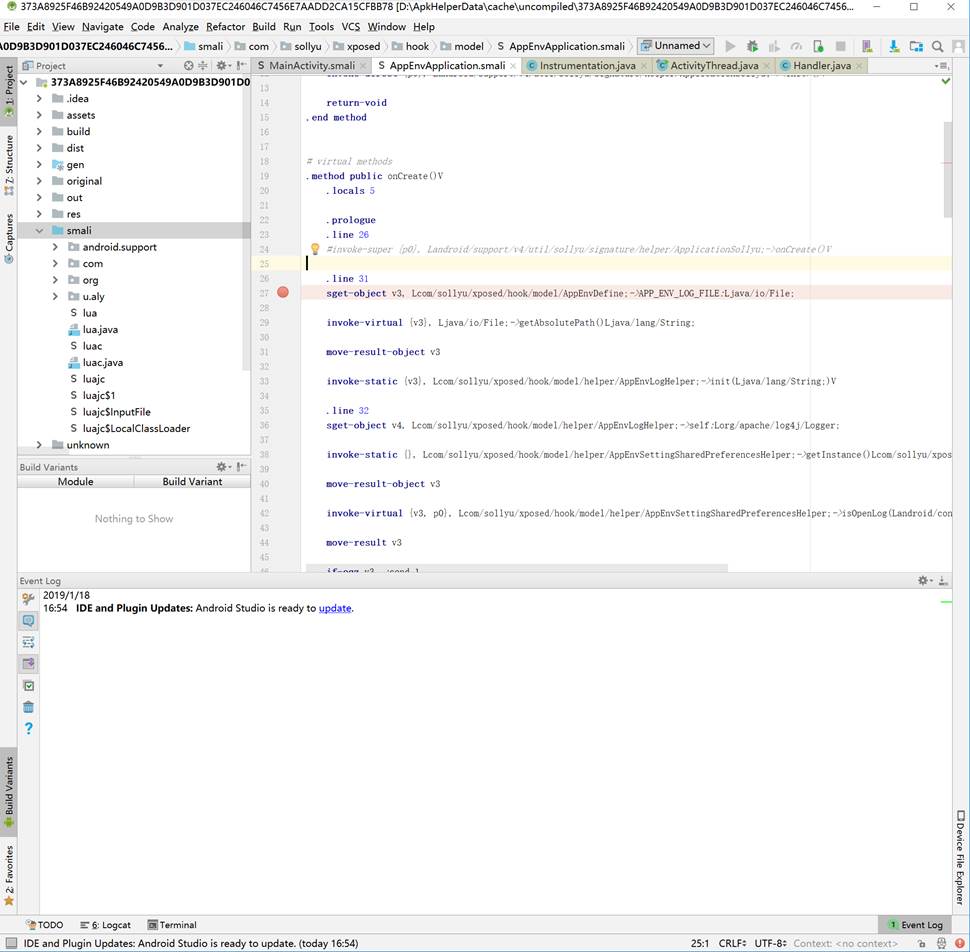Close the ActivityThread.java tab
This screenshot has width=970, height=952.
766,66
